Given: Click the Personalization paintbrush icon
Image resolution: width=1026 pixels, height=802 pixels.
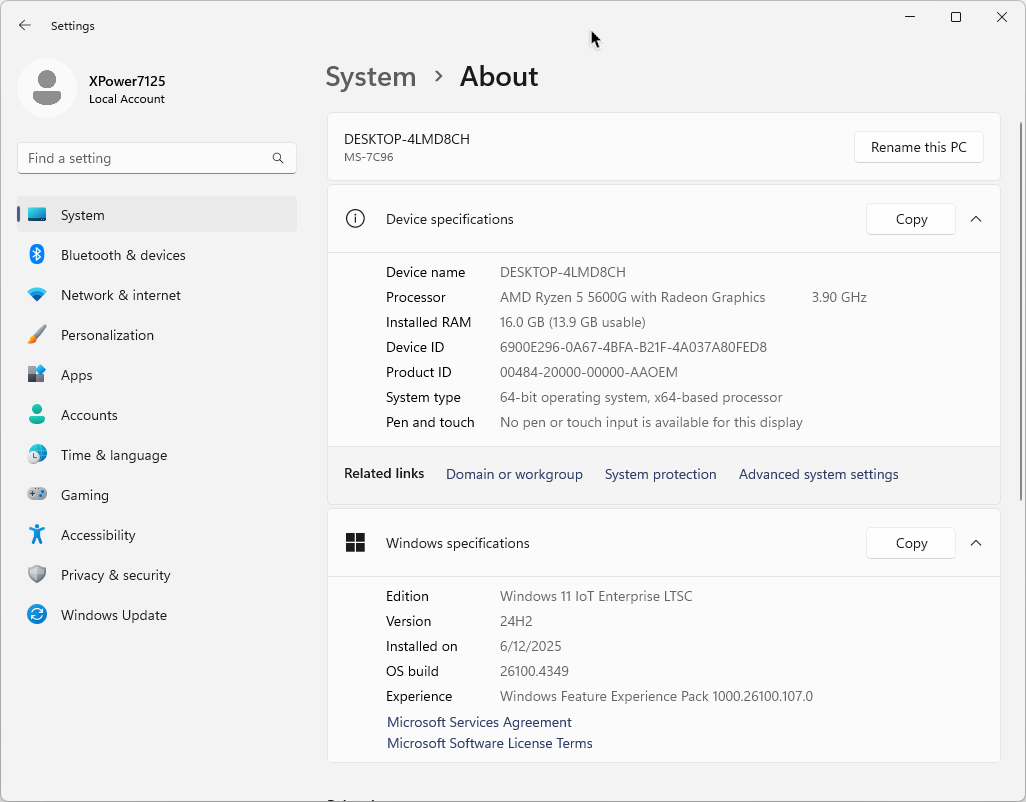Looking at the screenshot, I should pos(37,335).
